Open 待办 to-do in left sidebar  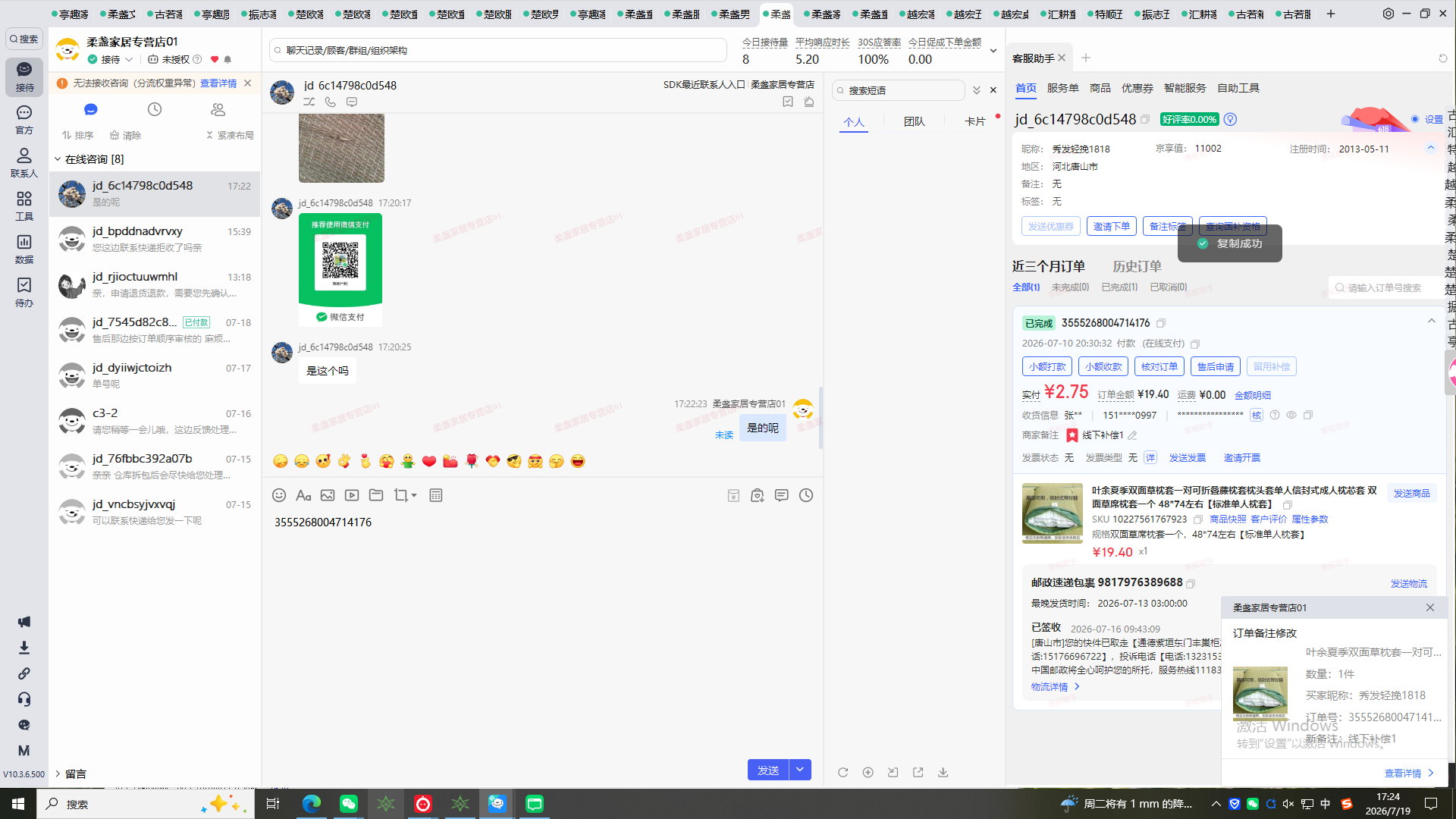[x=24, y=293]
